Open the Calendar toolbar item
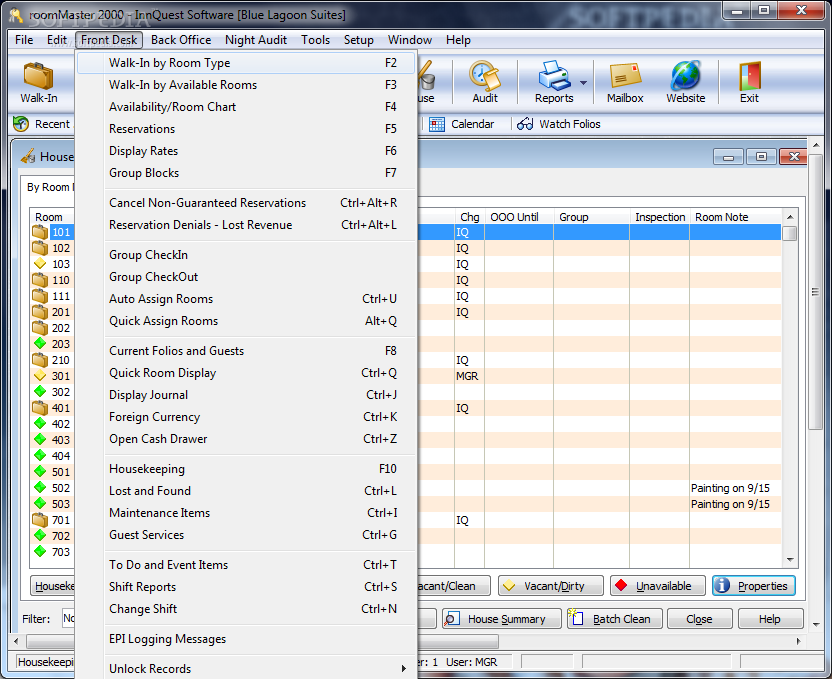This screenshot has width=832, height=679. tap(462, 124)
